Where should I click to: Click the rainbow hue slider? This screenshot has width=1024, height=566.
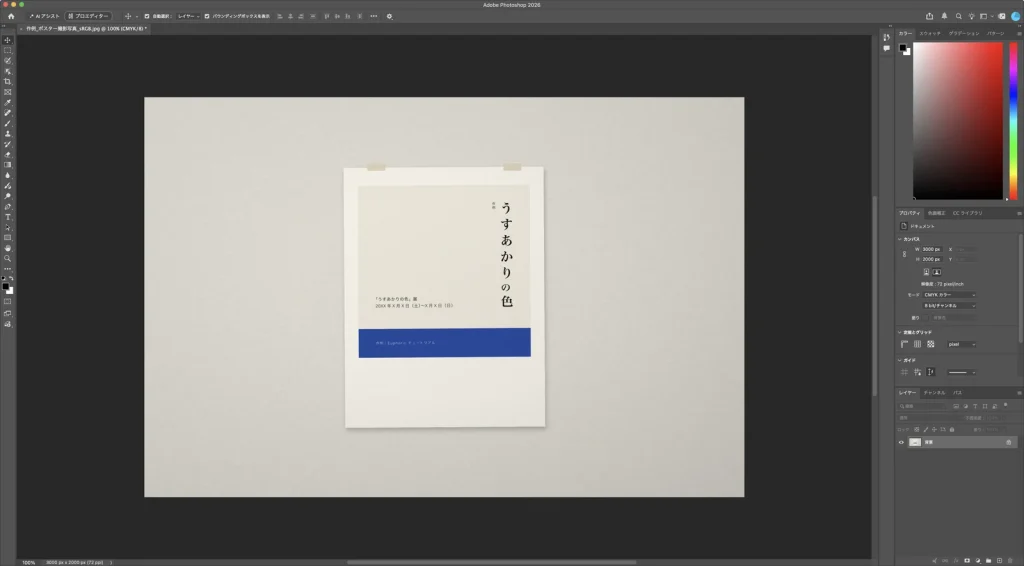click(1013, 121)
